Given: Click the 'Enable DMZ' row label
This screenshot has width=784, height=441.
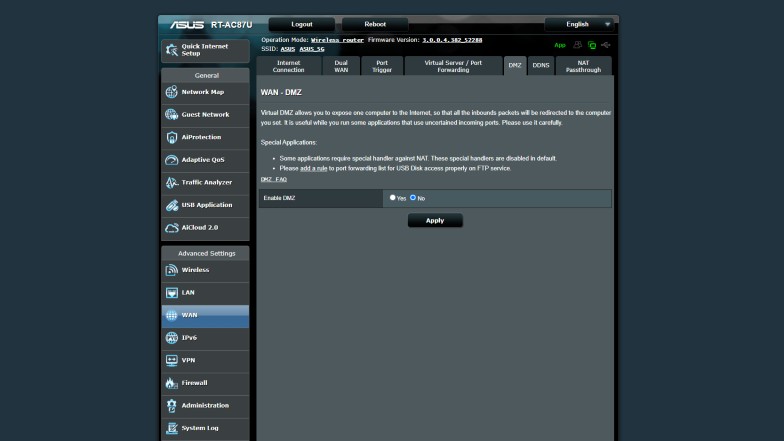Looking at the screenshot, I should tap(279, 198).
